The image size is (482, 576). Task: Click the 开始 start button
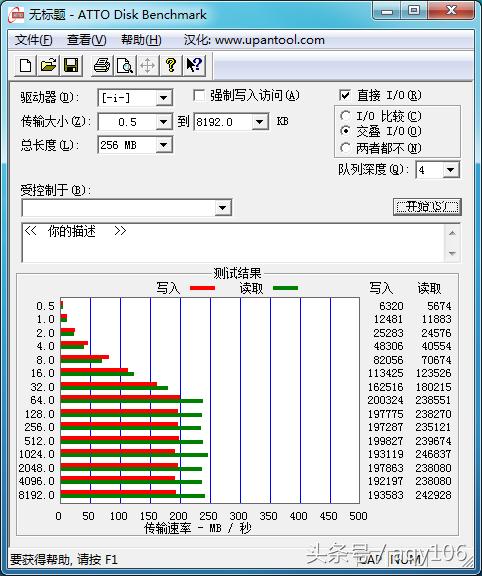427,207
